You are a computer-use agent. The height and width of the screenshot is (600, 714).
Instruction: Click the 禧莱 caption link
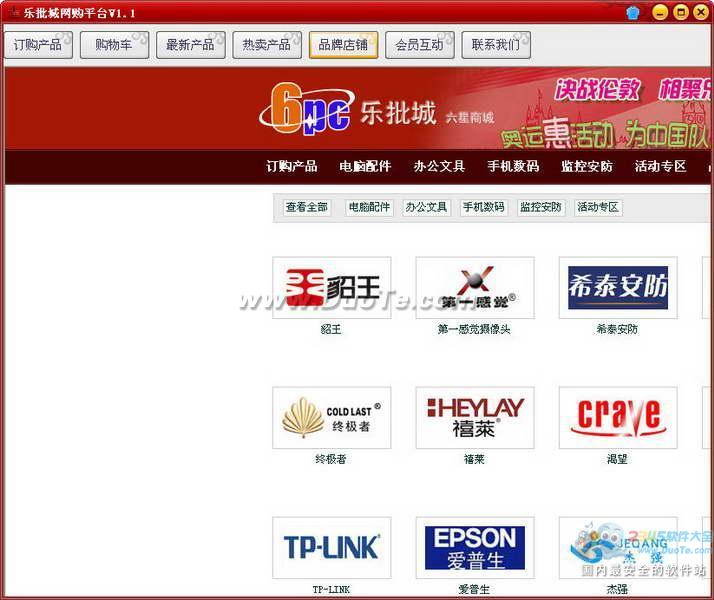pyautogui.click(x=474, y=459)
